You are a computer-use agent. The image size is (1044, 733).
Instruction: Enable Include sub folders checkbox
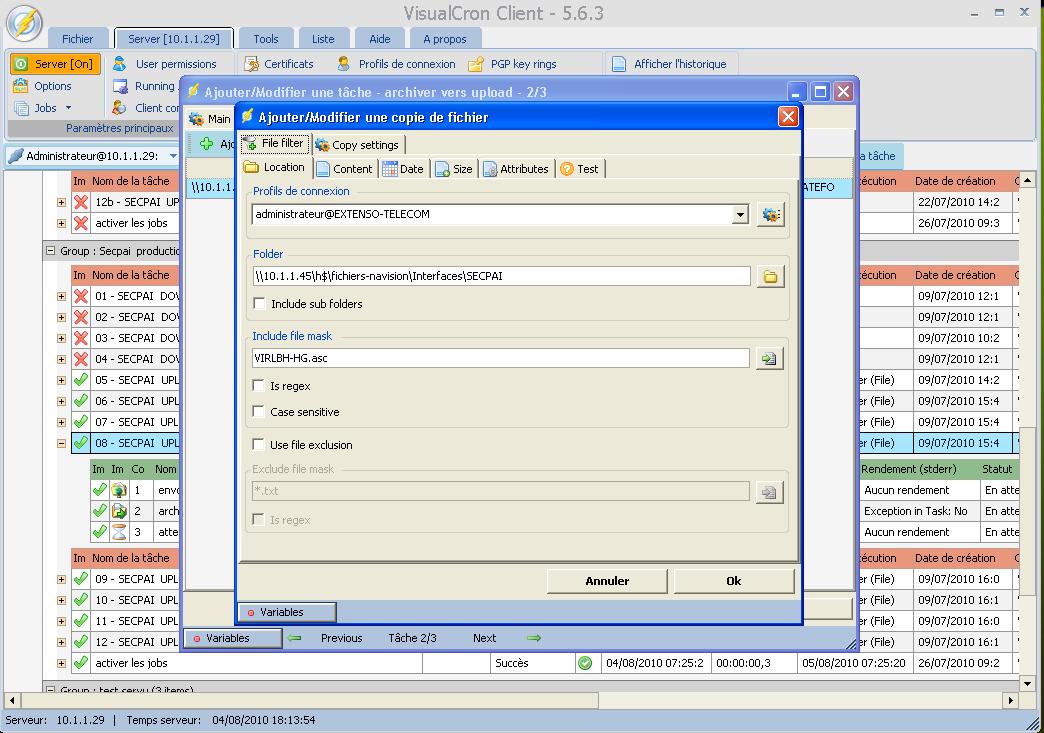coord(260,304)
